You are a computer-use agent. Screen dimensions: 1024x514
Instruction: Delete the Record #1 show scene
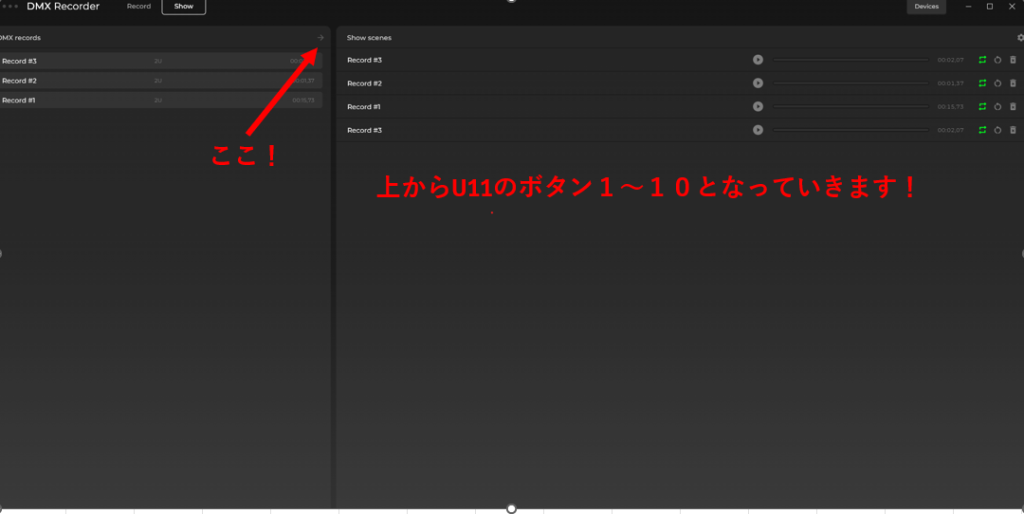pos(1012,106)
